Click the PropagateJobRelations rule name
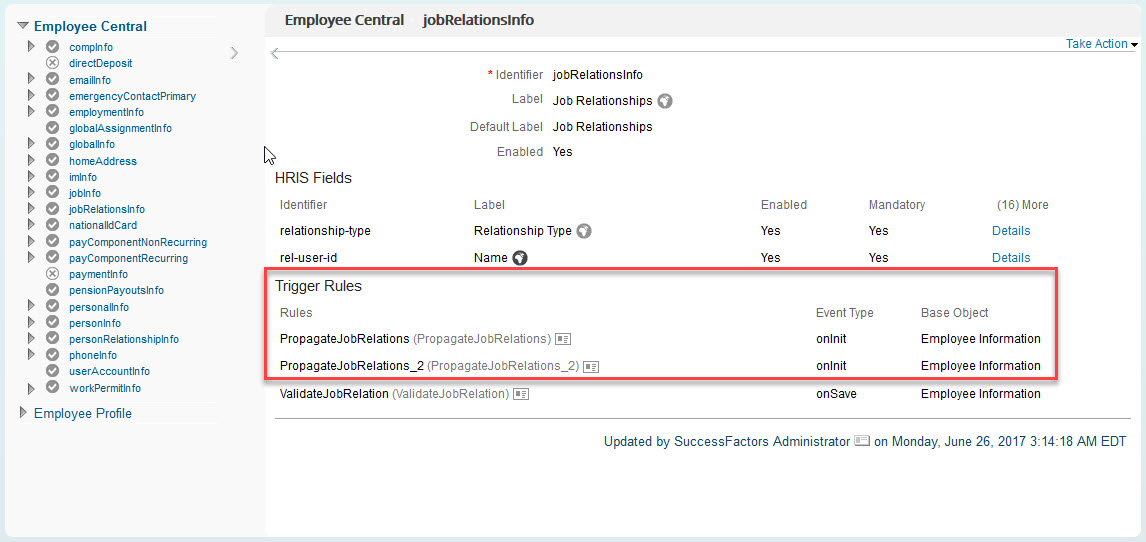 pyautogui.click(x=345, y=339)
